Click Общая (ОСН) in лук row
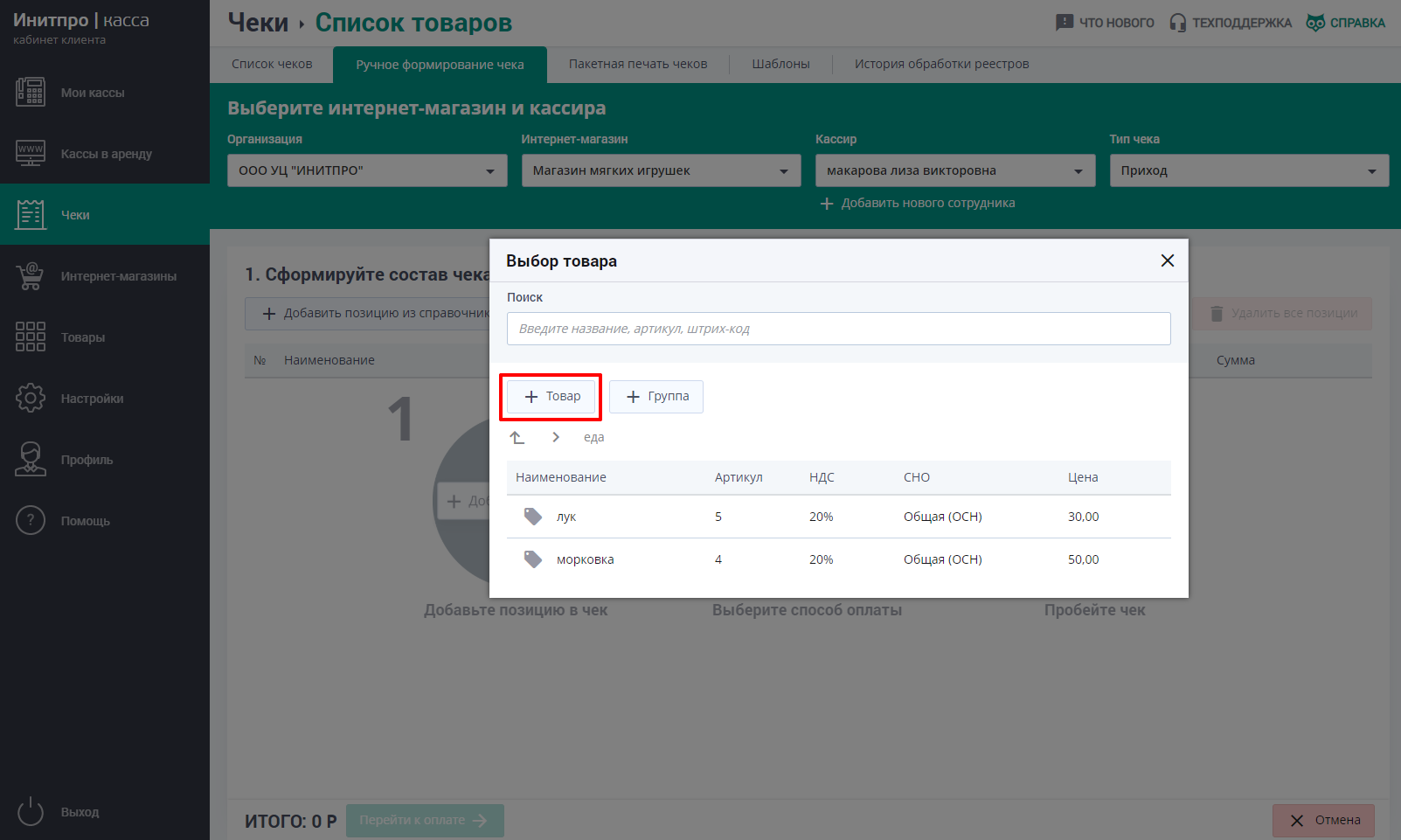 coord(943,517)
